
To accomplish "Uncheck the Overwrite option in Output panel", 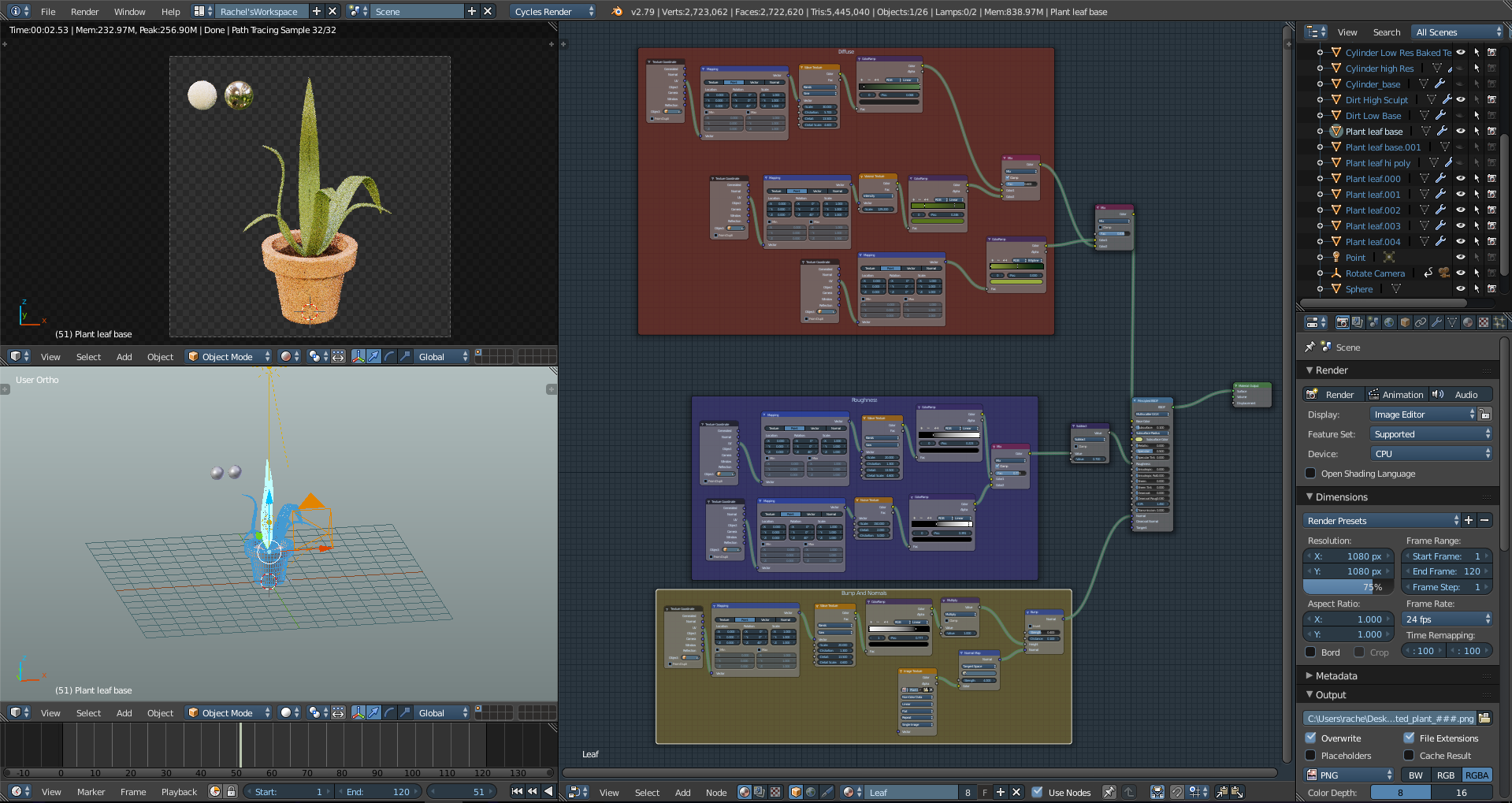I will click(x=1310, y=738).
